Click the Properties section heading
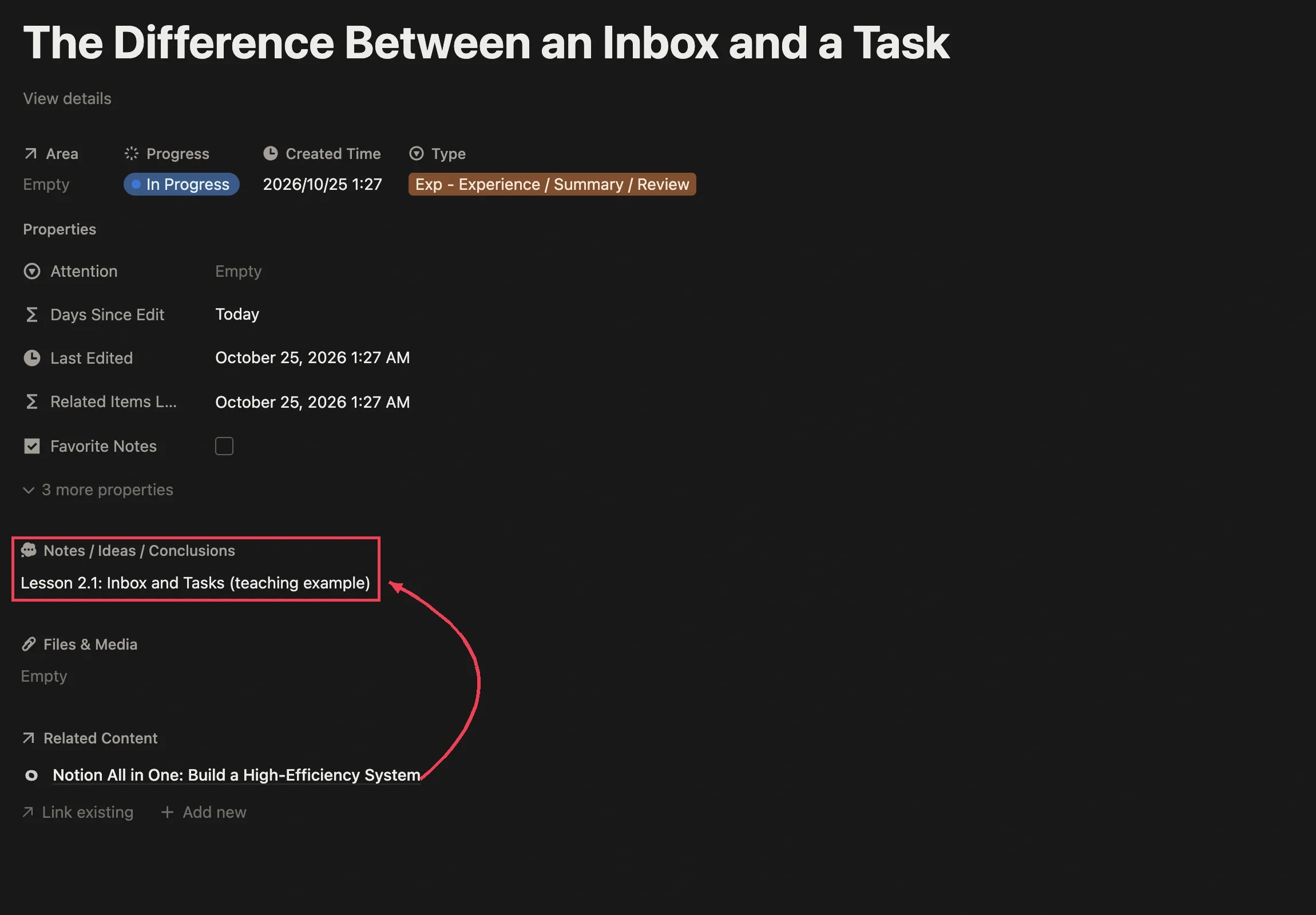Screen dimensions: 1316x915 click(60, 229)
